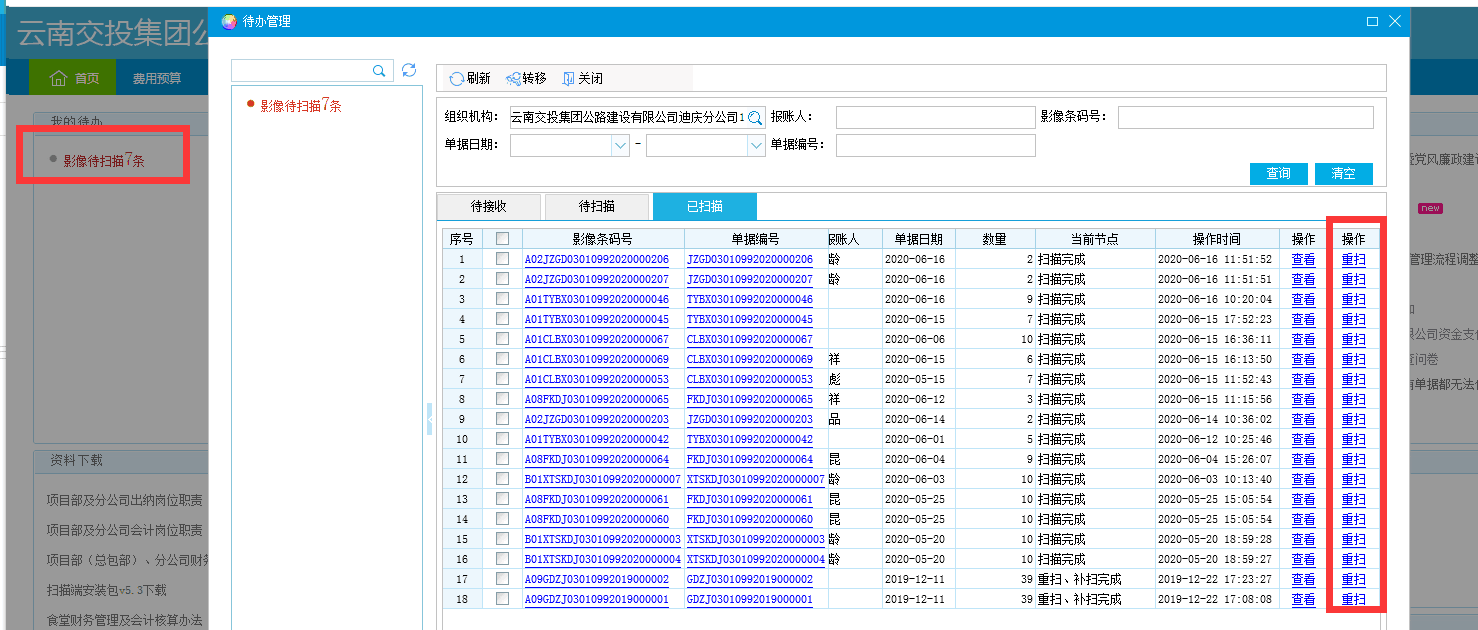Click the magnifier in the left search box
Image resolution: width=1478 pixels, height=630 pixels.
tap(379, 70)
